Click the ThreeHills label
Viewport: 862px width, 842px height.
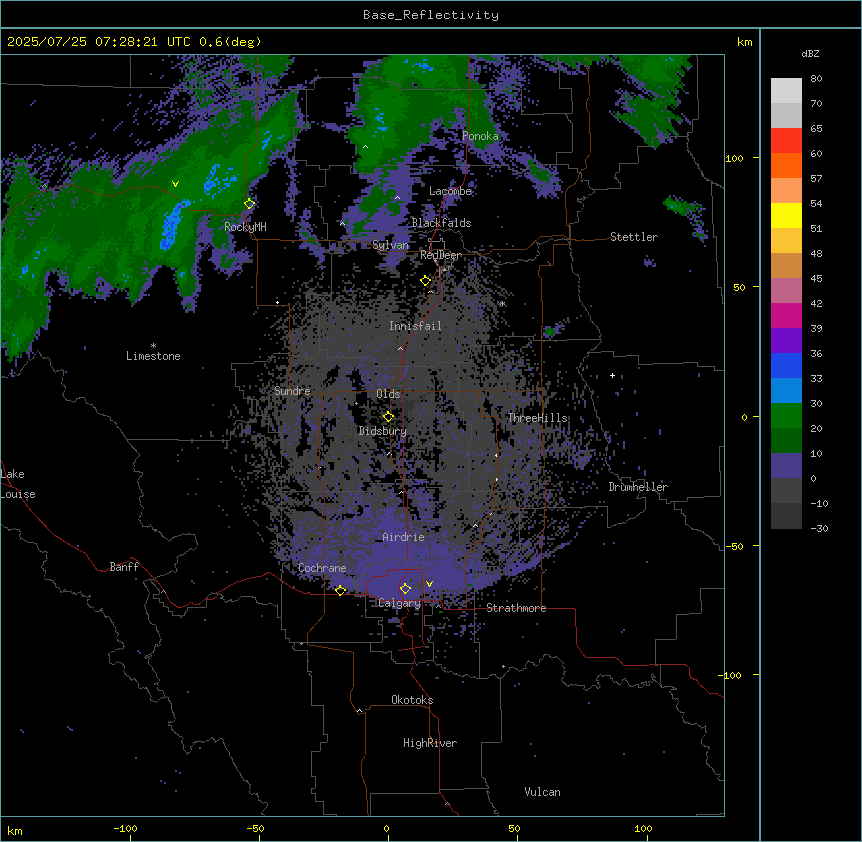pos(538,418)
